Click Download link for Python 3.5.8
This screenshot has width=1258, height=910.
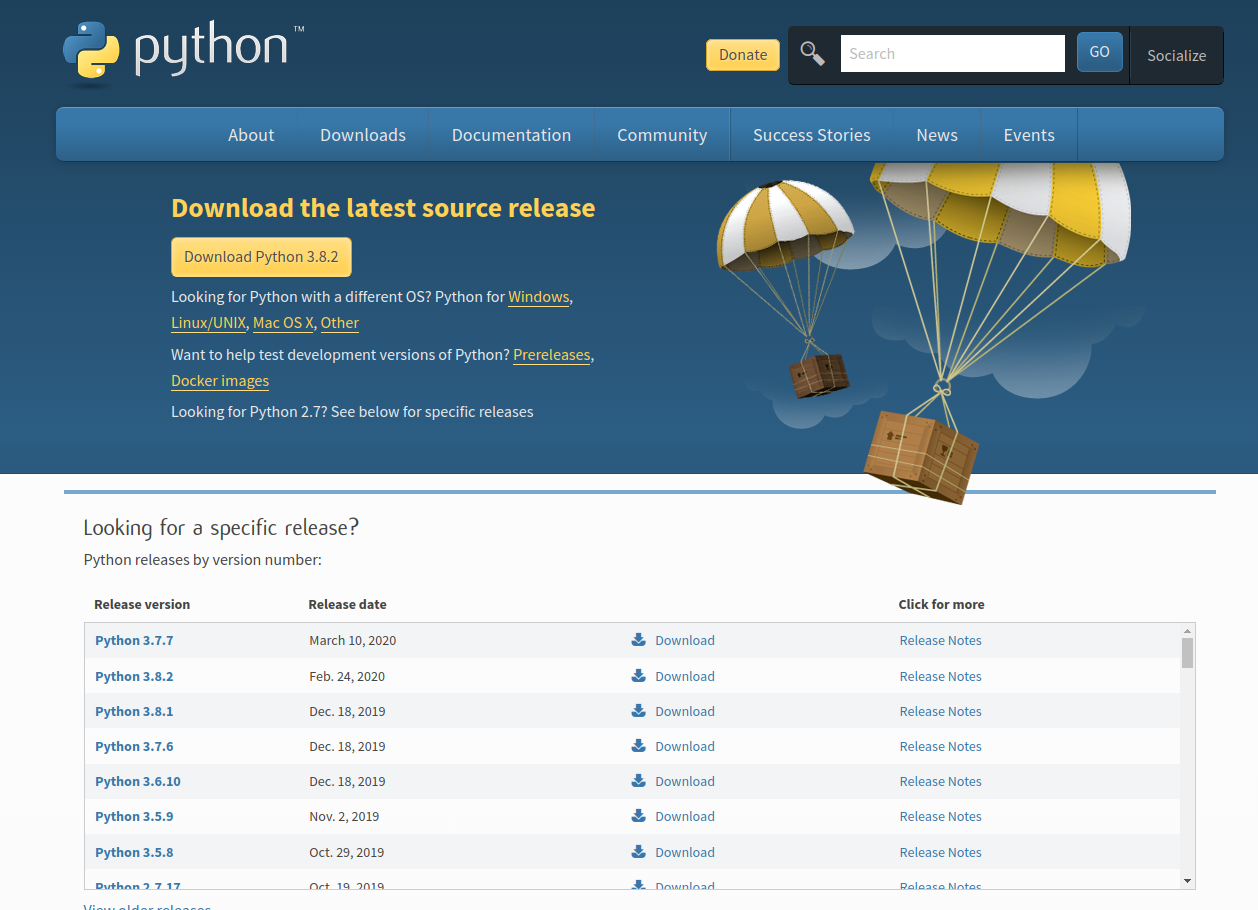tap(685, 852)
